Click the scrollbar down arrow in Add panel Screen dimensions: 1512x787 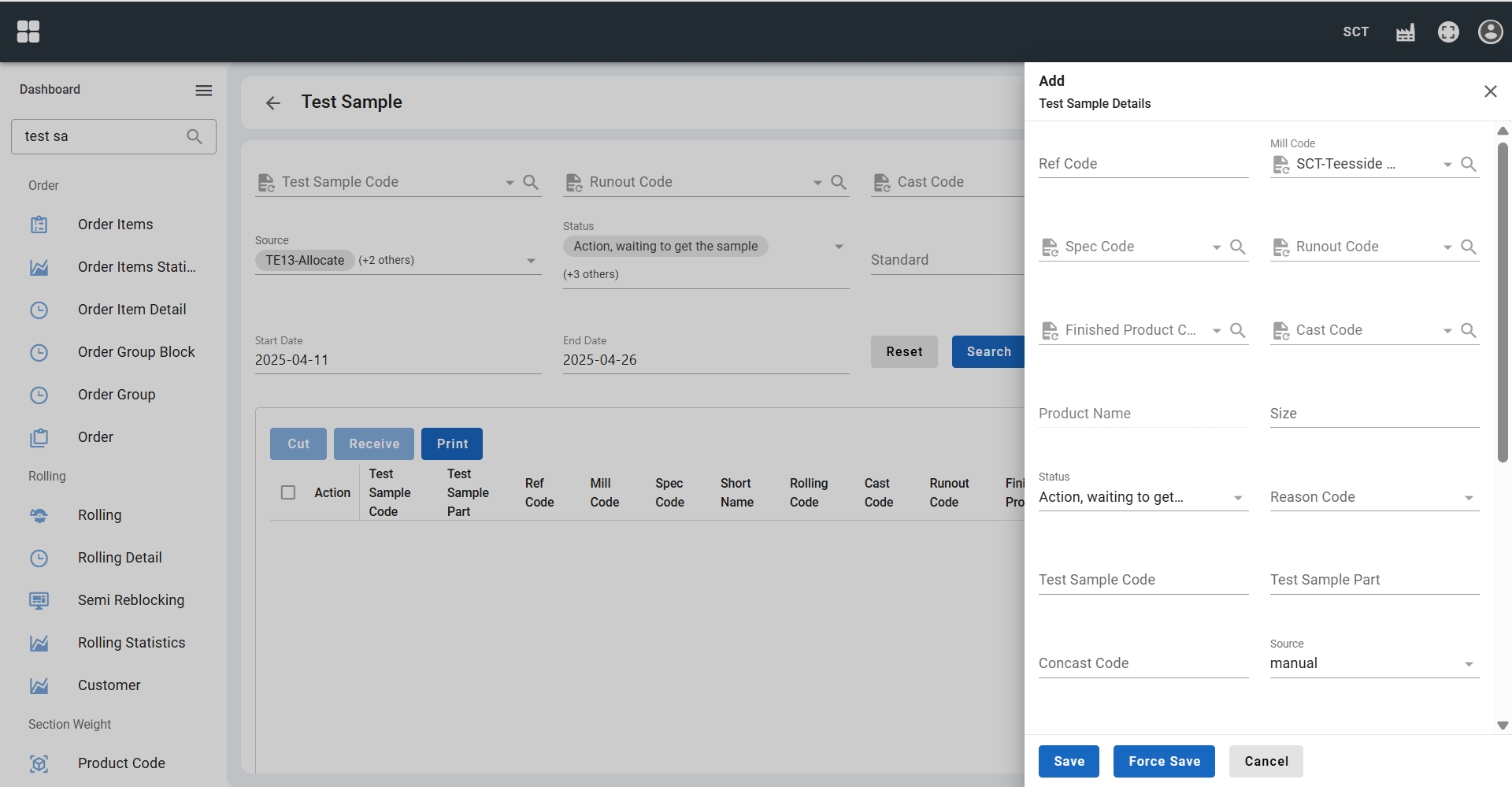coord(1503,726)
